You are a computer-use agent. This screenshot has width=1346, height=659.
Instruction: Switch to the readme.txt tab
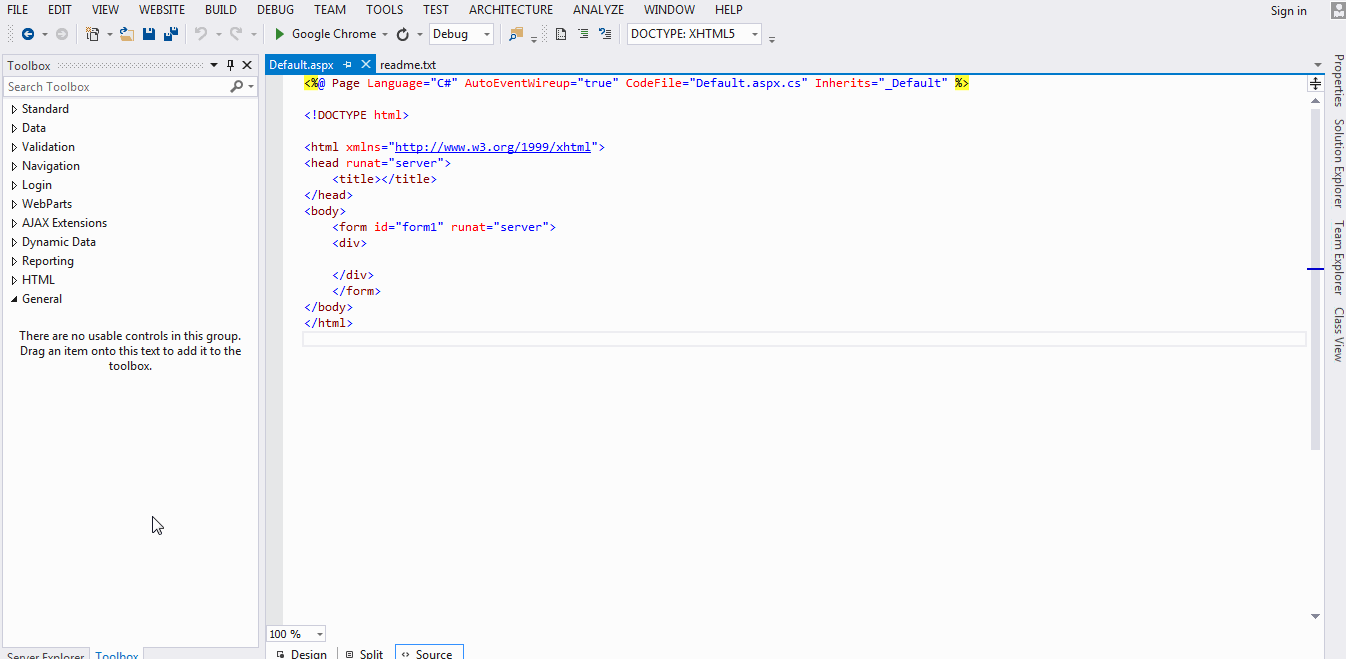(408, 64)
